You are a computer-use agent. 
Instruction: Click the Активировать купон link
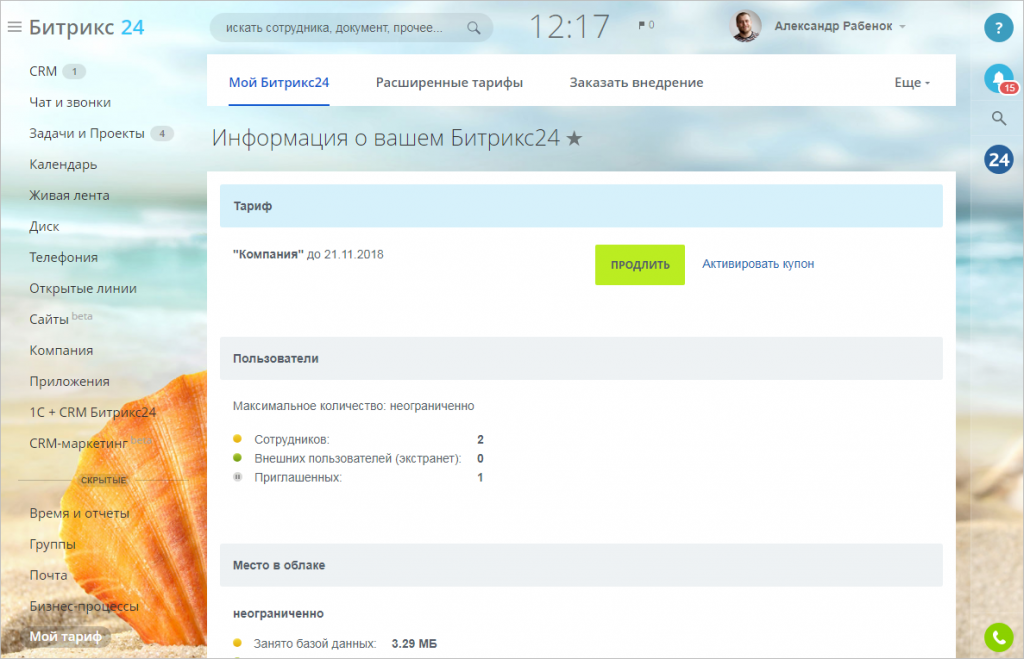click(758, 264)
